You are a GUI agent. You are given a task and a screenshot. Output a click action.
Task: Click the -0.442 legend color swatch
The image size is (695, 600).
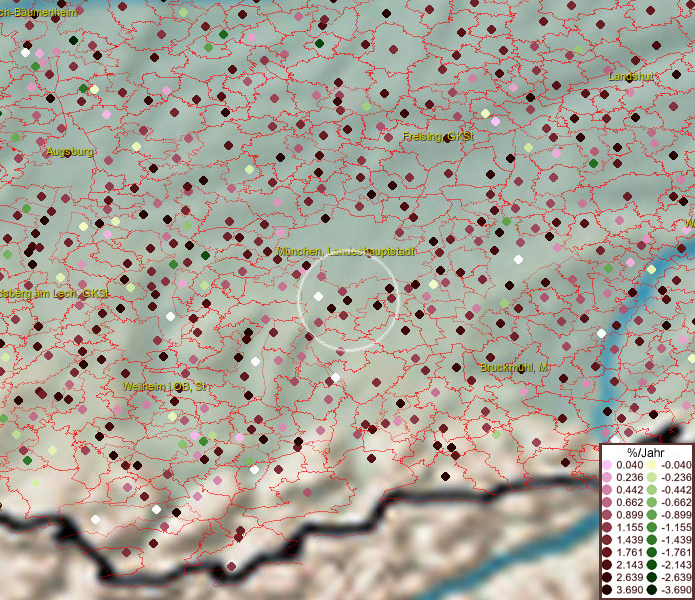652,490
